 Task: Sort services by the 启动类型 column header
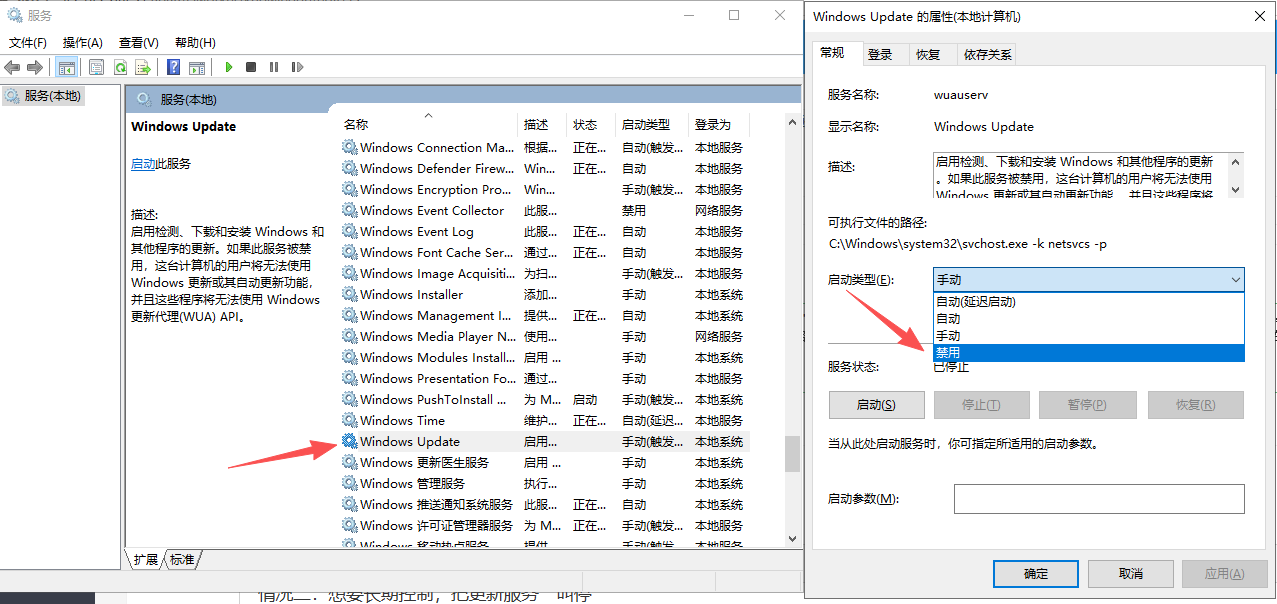[x=652, y=125]
